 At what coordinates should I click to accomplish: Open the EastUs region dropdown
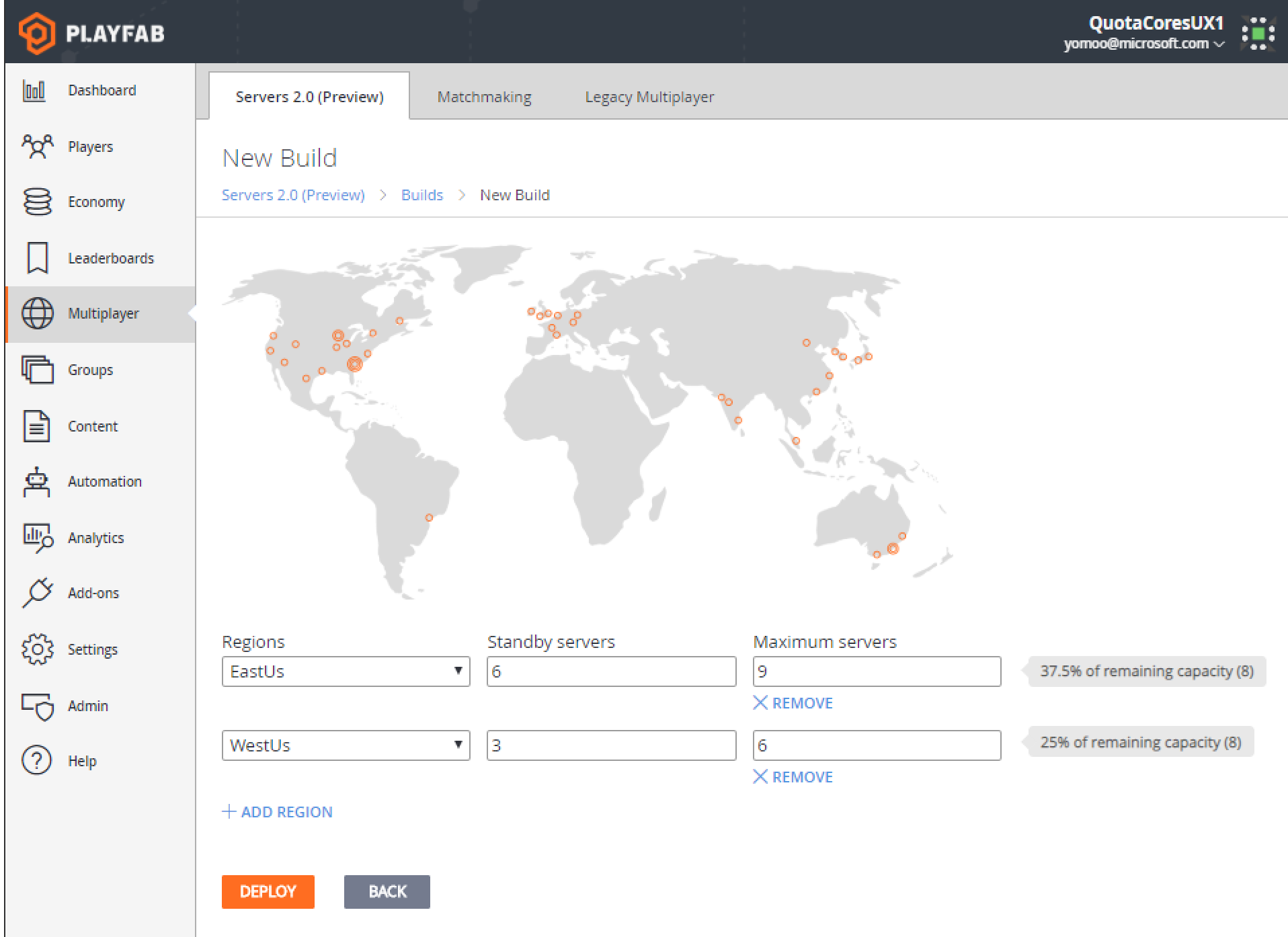point(346,671)
